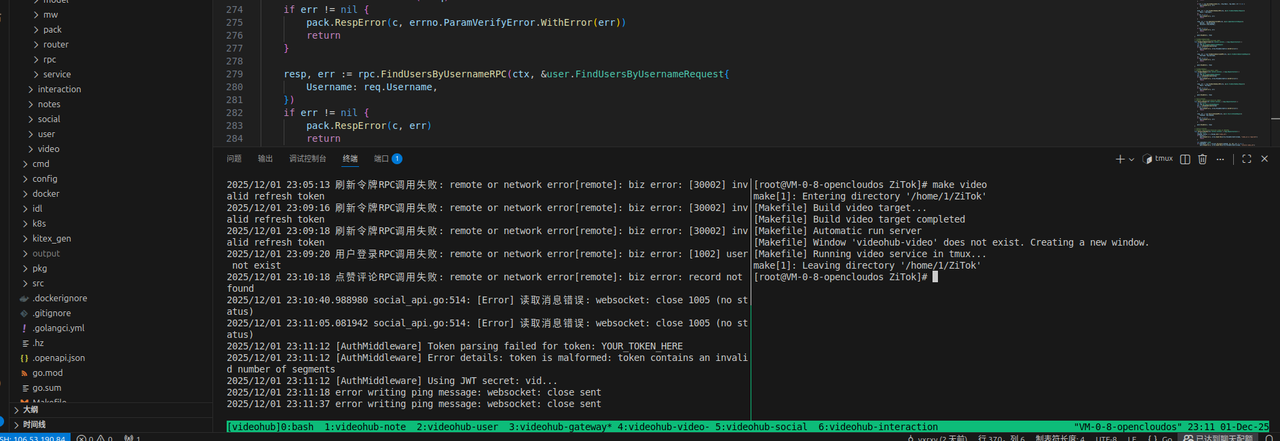This screenshot has width=1280, height=441.
Task: Expand the router folder
Action: pyautogui.click(x=56, y=45)
